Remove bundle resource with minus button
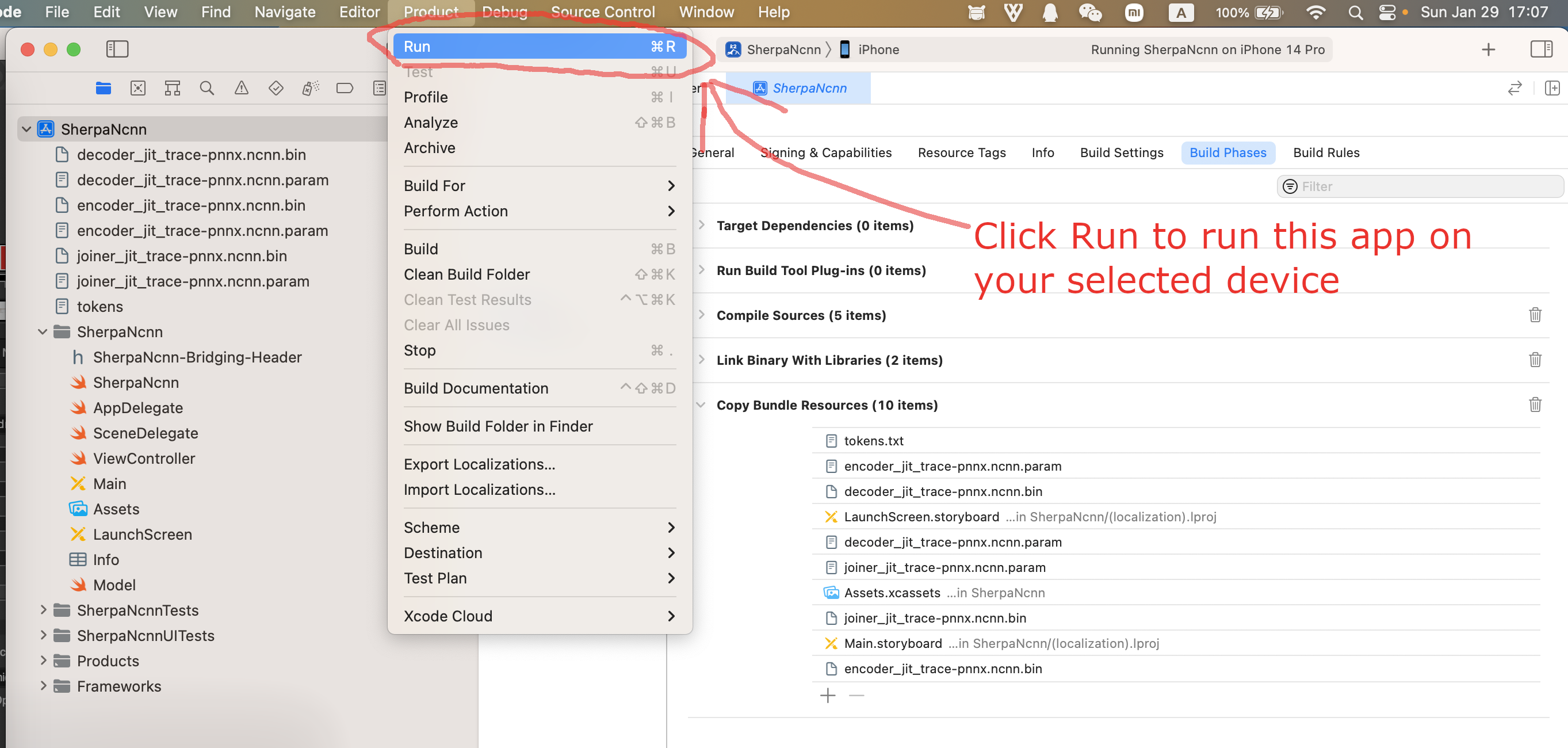 (x=856, y=696)
